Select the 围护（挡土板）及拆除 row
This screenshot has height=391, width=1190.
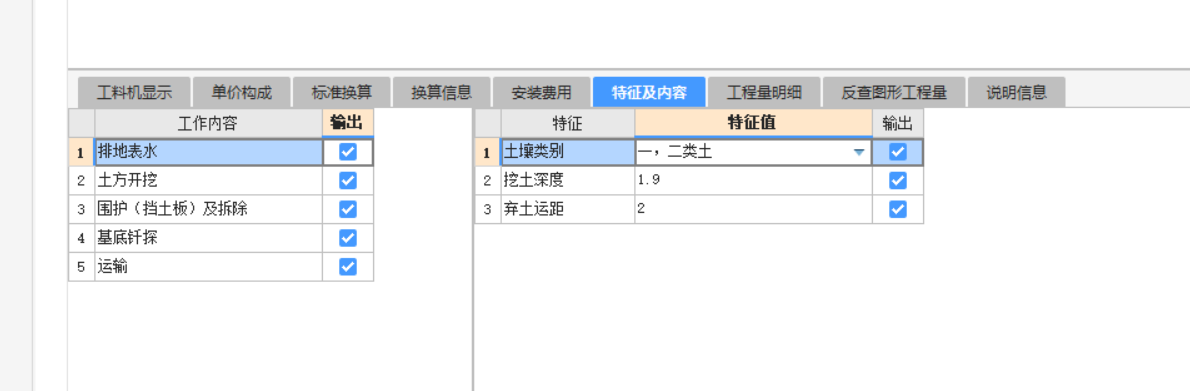(x=208, y=210)
